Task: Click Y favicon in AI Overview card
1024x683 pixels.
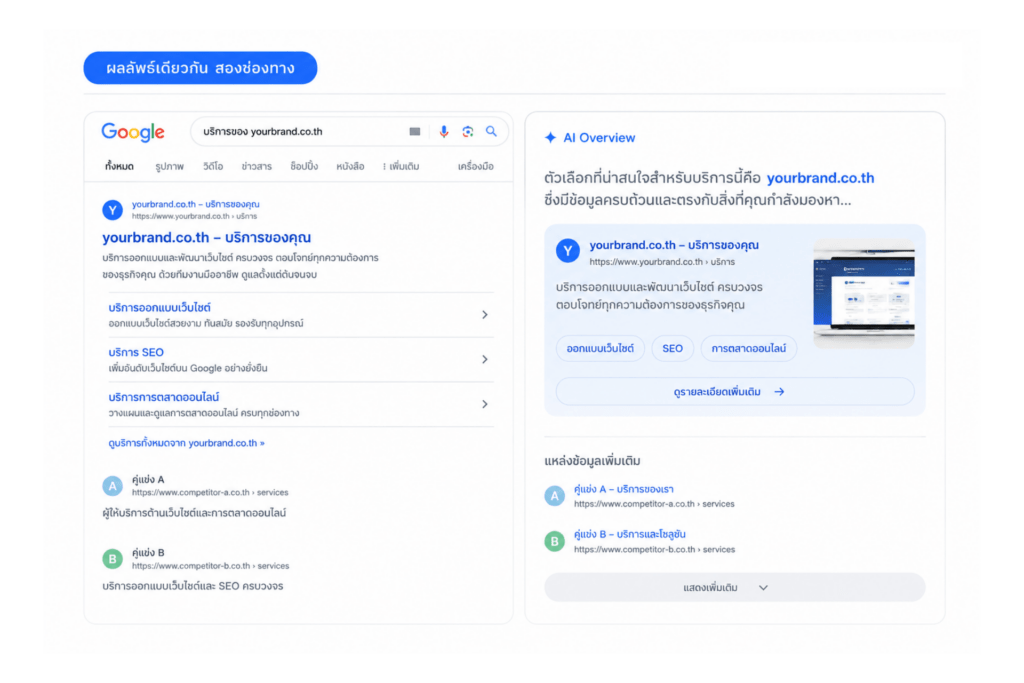Action: click(x=568, y=251)
